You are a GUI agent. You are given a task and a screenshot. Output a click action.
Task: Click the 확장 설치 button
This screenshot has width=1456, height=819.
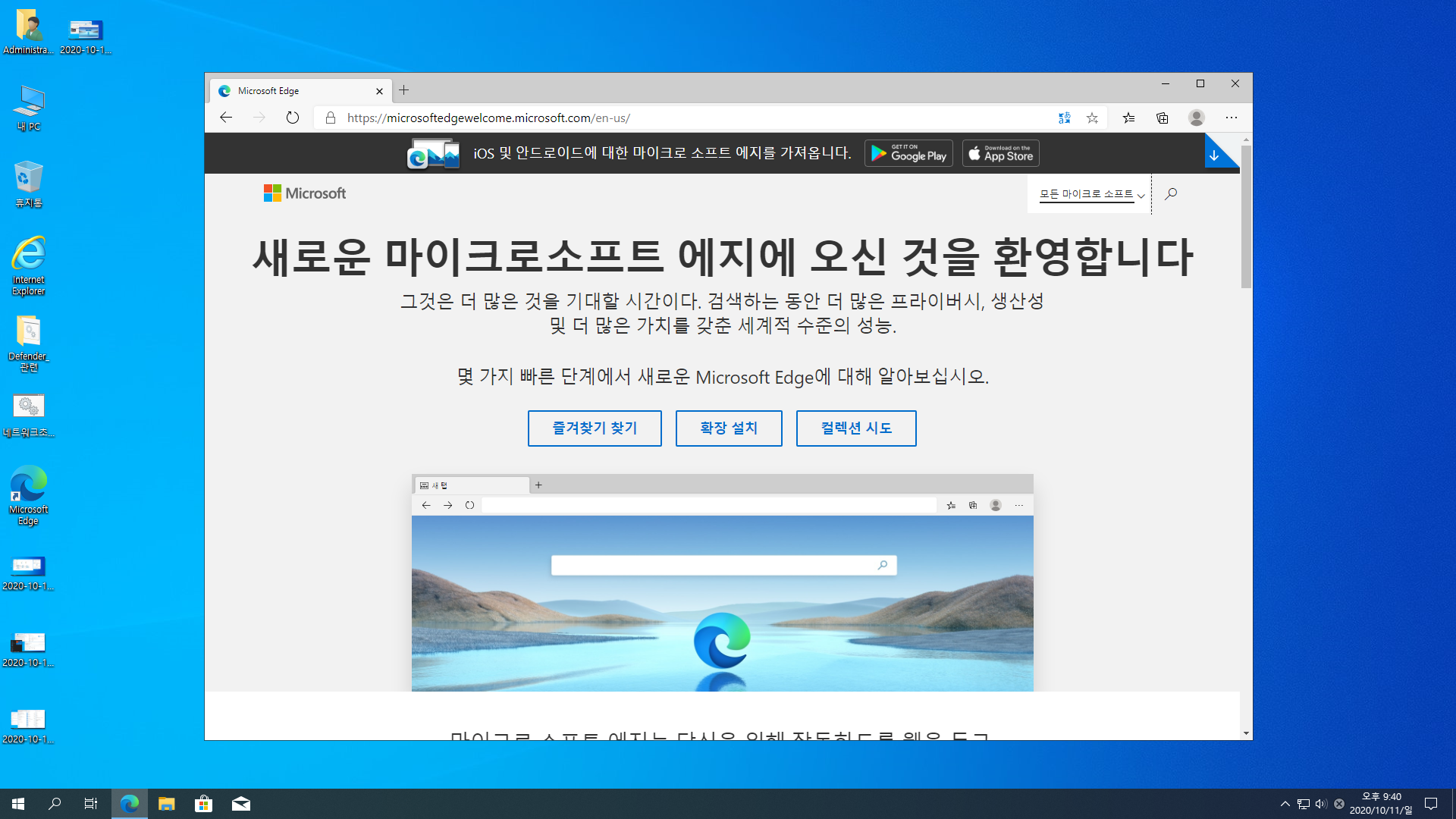click(729, 428)
